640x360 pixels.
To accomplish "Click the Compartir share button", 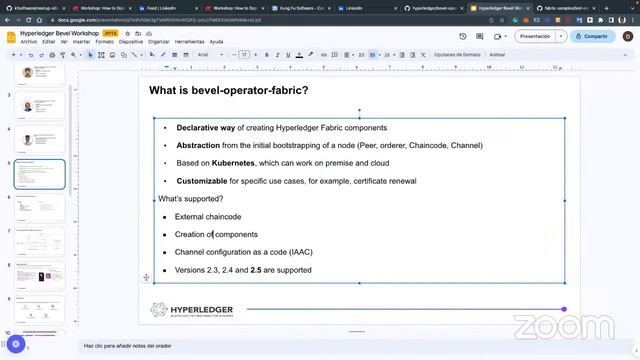I will (x=592, y=36).
